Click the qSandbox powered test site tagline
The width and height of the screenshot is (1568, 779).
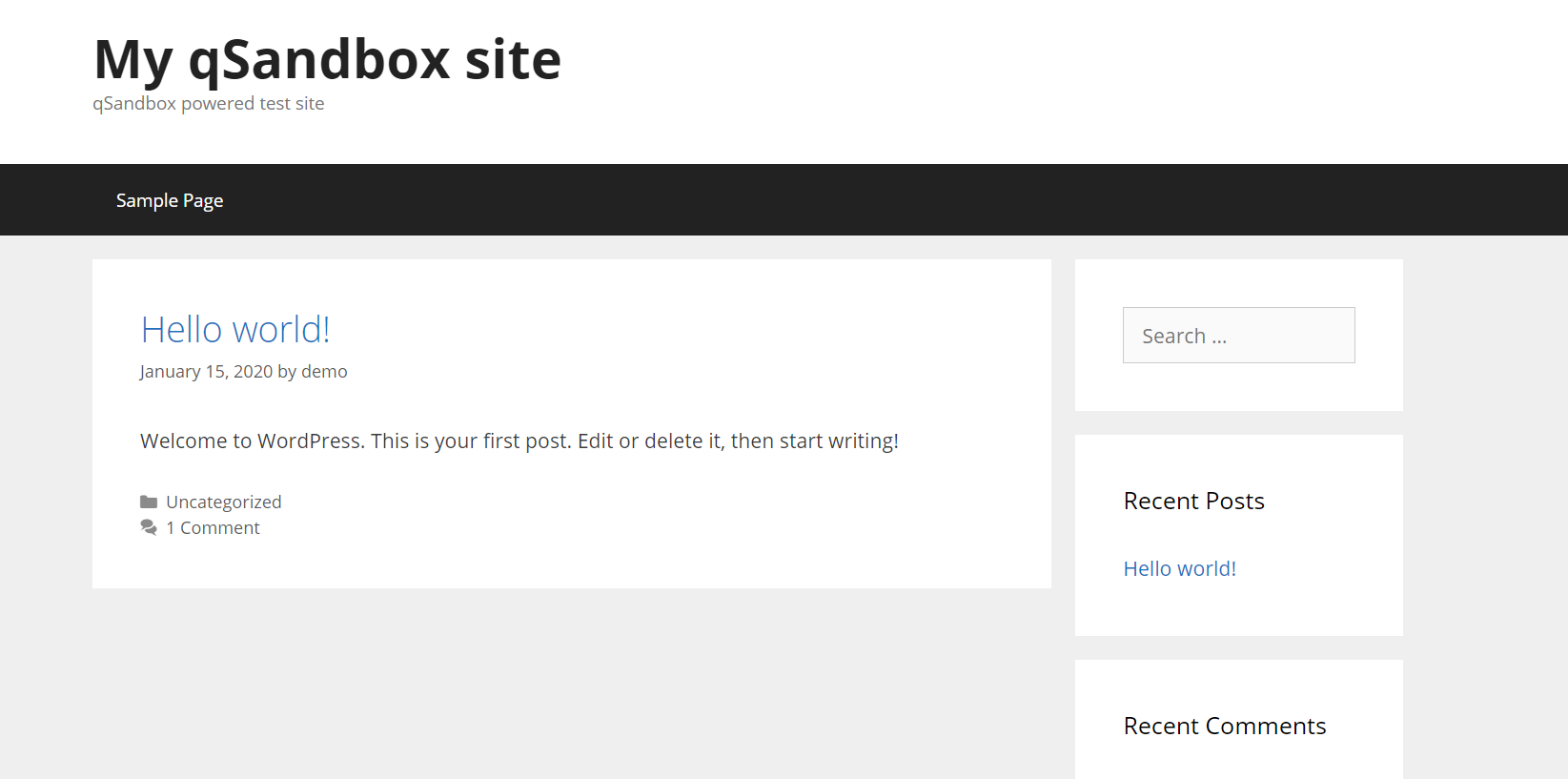(209, 104)
